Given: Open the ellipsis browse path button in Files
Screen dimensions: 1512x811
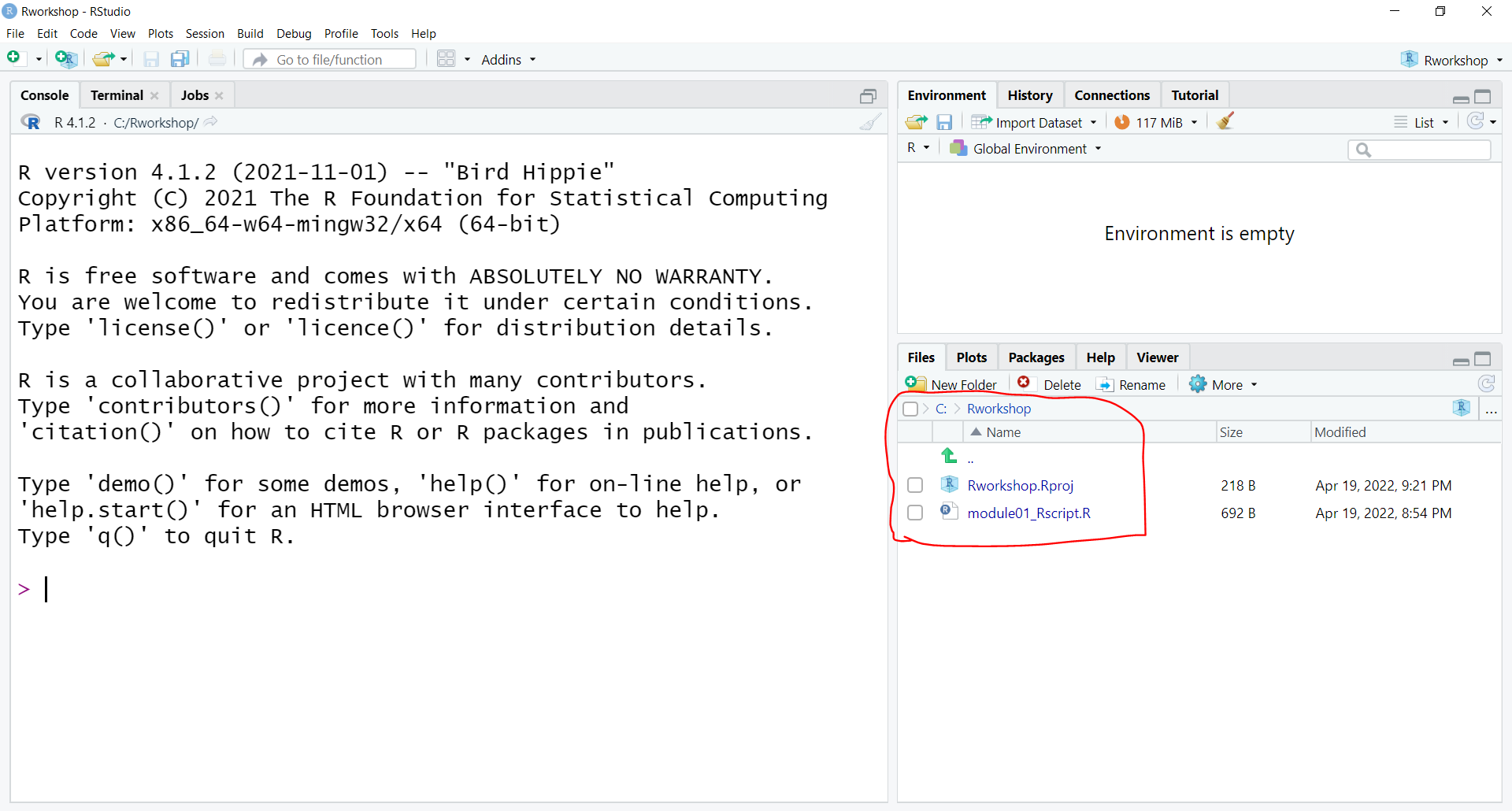Looking at the screenshot, I should click(1492, 409).
